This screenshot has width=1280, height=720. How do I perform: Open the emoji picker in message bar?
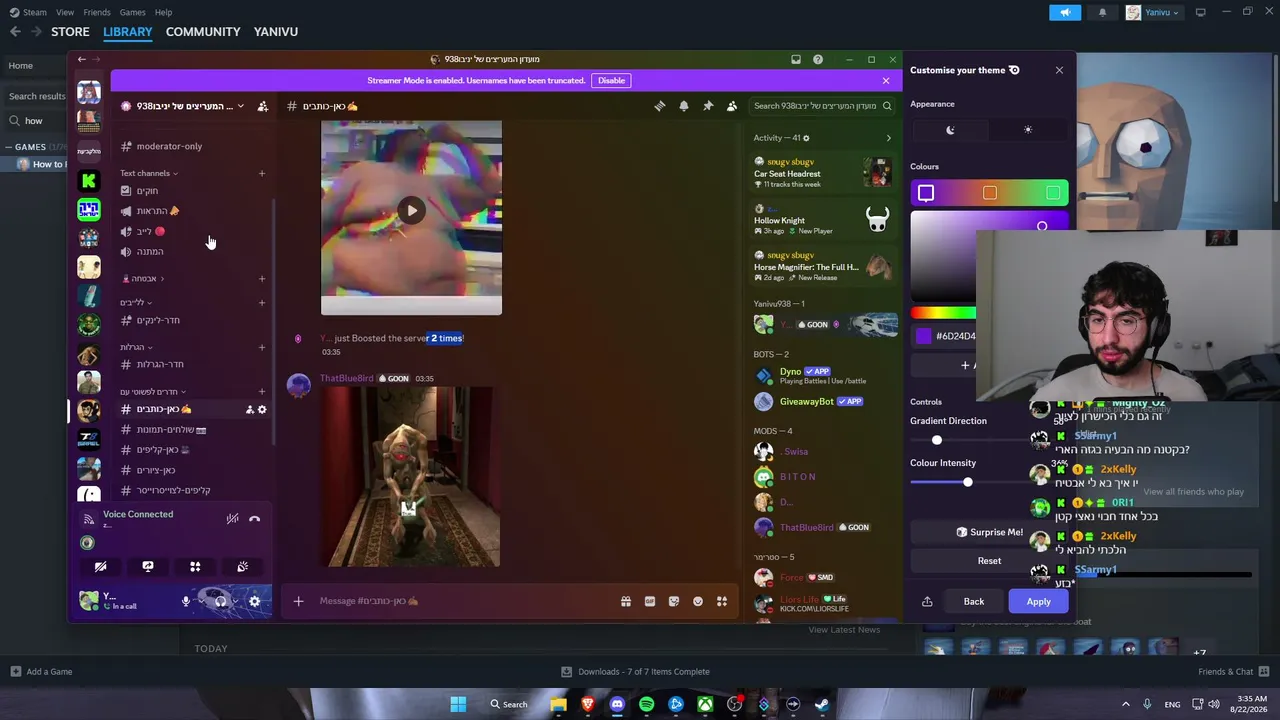click(698, 601)
